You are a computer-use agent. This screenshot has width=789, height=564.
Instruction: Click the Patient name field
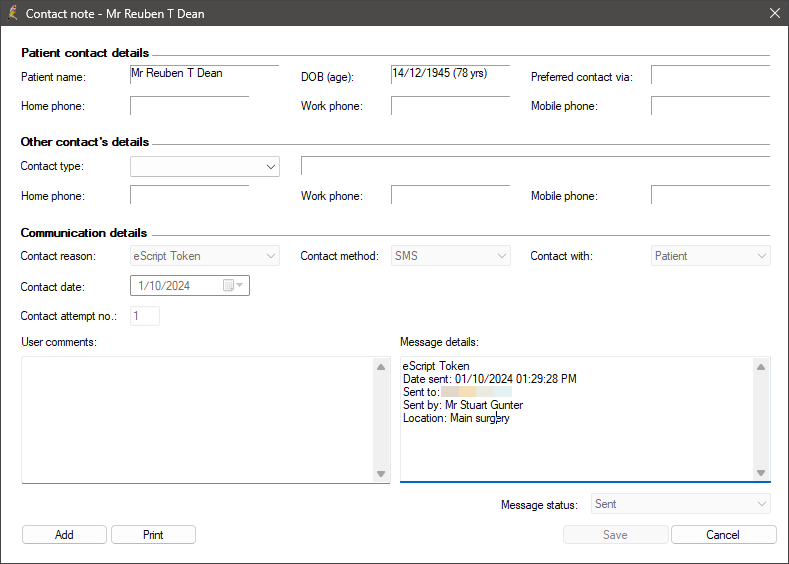pos(204,74)
